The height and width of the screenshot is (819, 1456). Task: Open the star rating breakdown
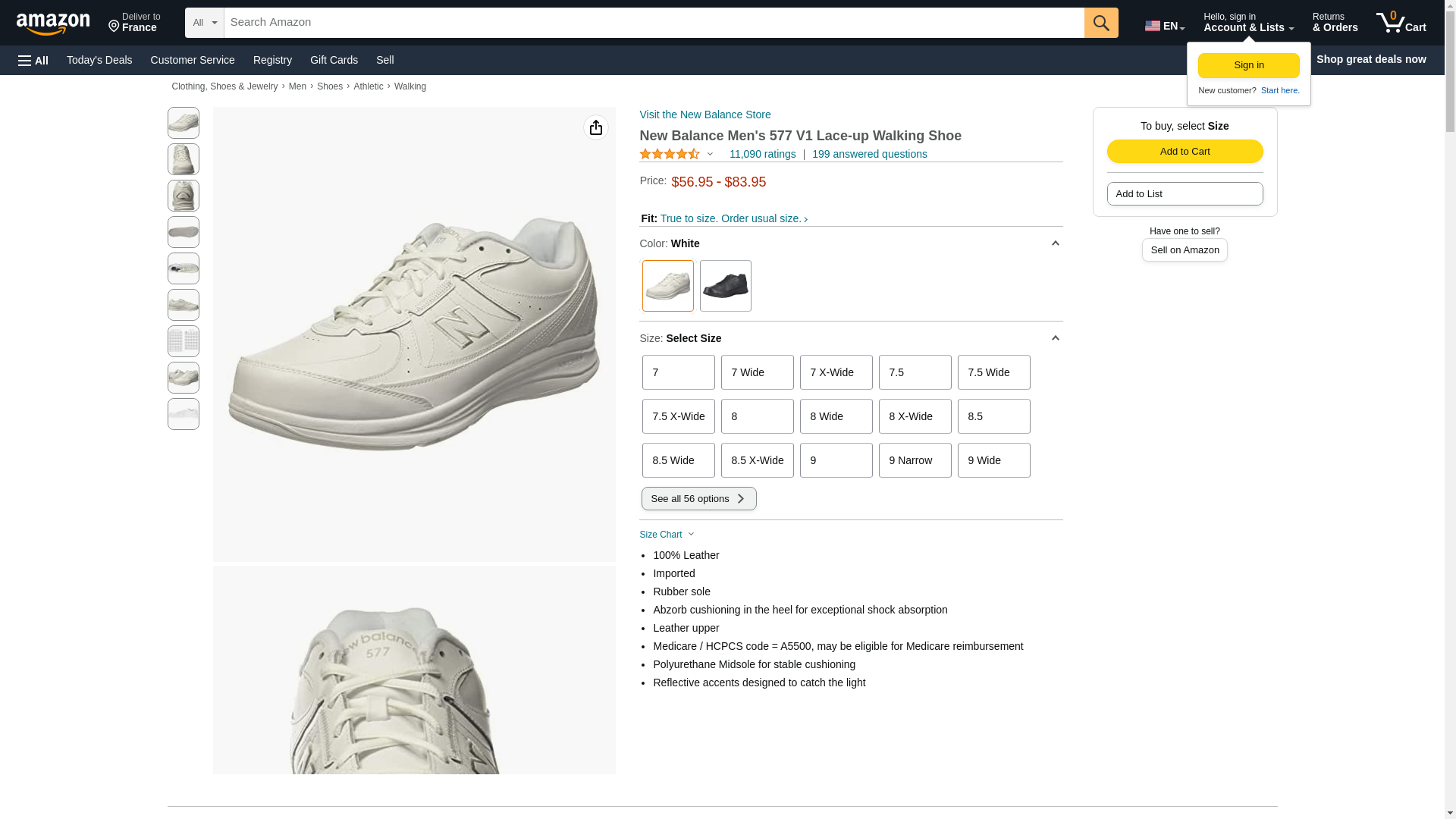point(676,154)
